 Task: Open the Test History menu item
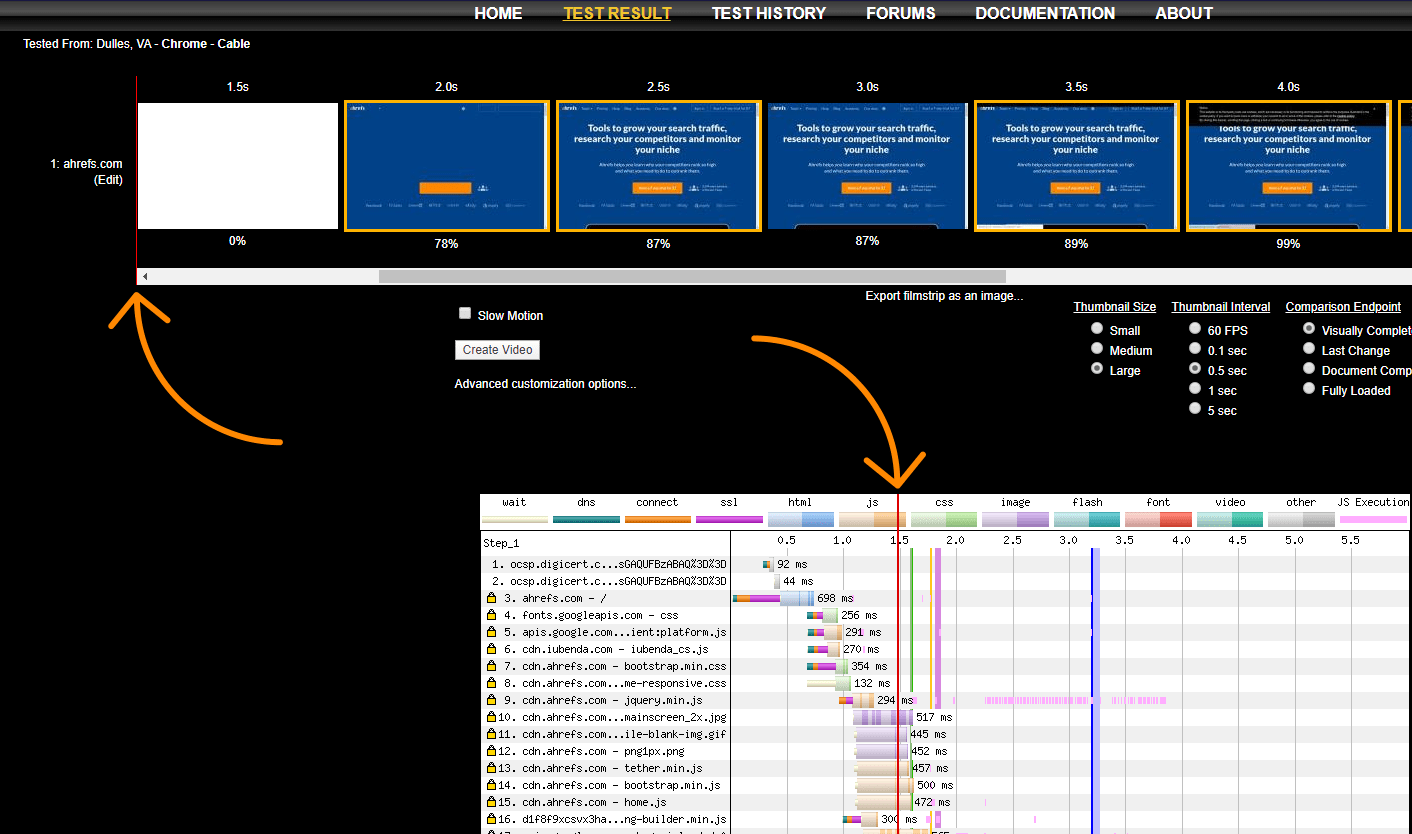pos(768,13)
